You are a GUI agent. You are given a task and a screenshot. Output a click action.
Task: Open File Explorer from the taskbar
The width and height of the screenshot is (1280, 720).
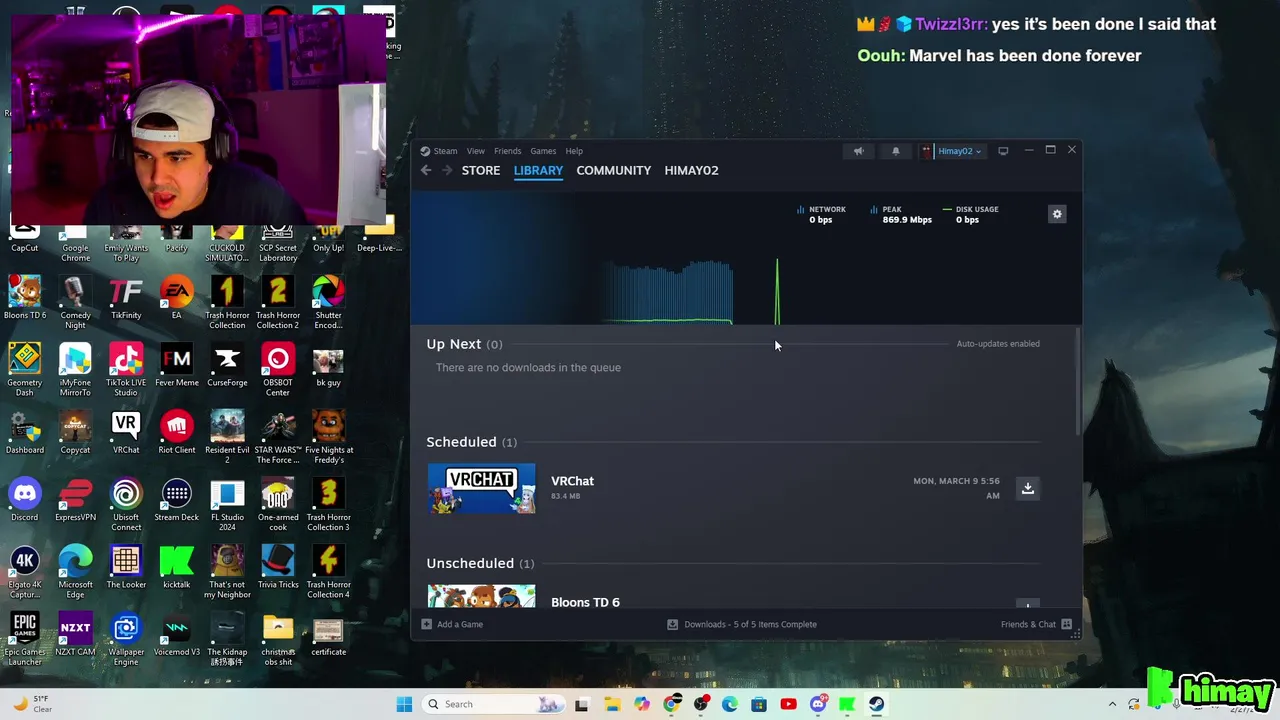(612, 704)
